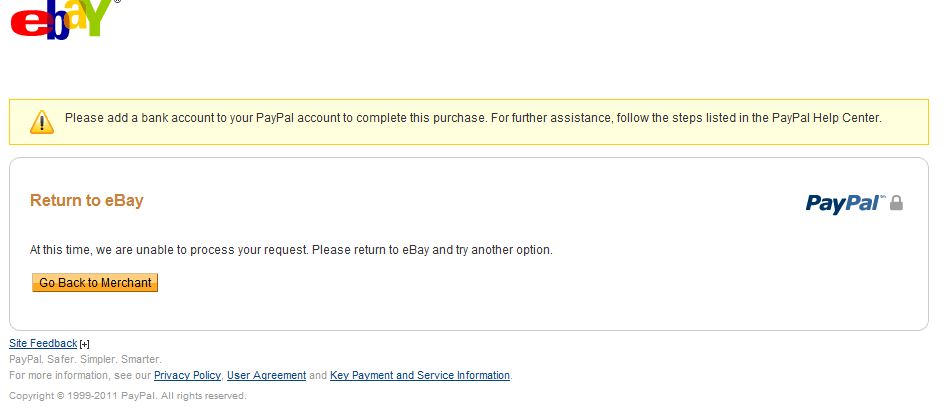Open the Privacy Policy link
This screenshot has height=416, width=948.
(187, 376)
